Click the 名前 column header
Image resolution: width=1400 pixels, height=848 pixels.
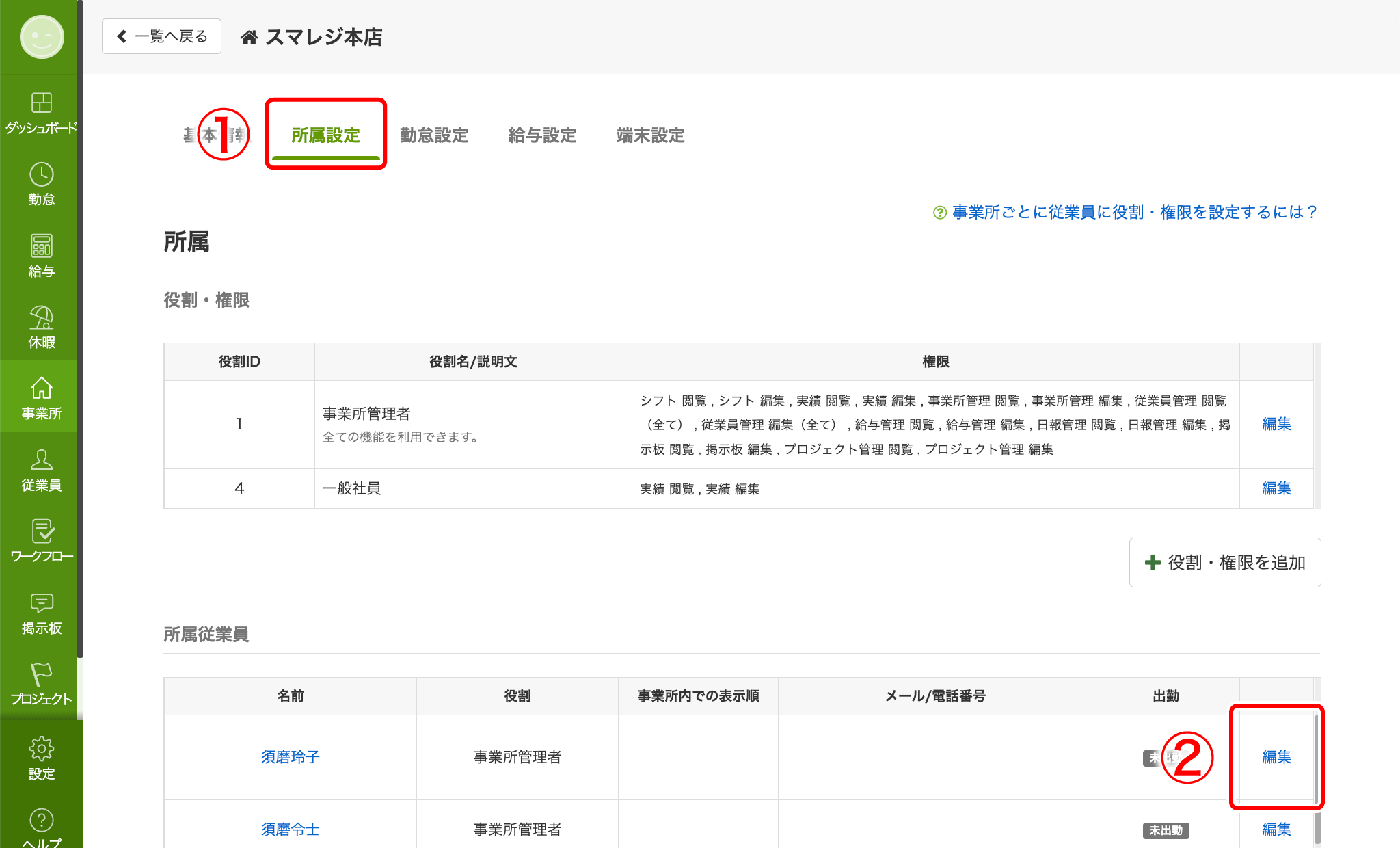290,696
